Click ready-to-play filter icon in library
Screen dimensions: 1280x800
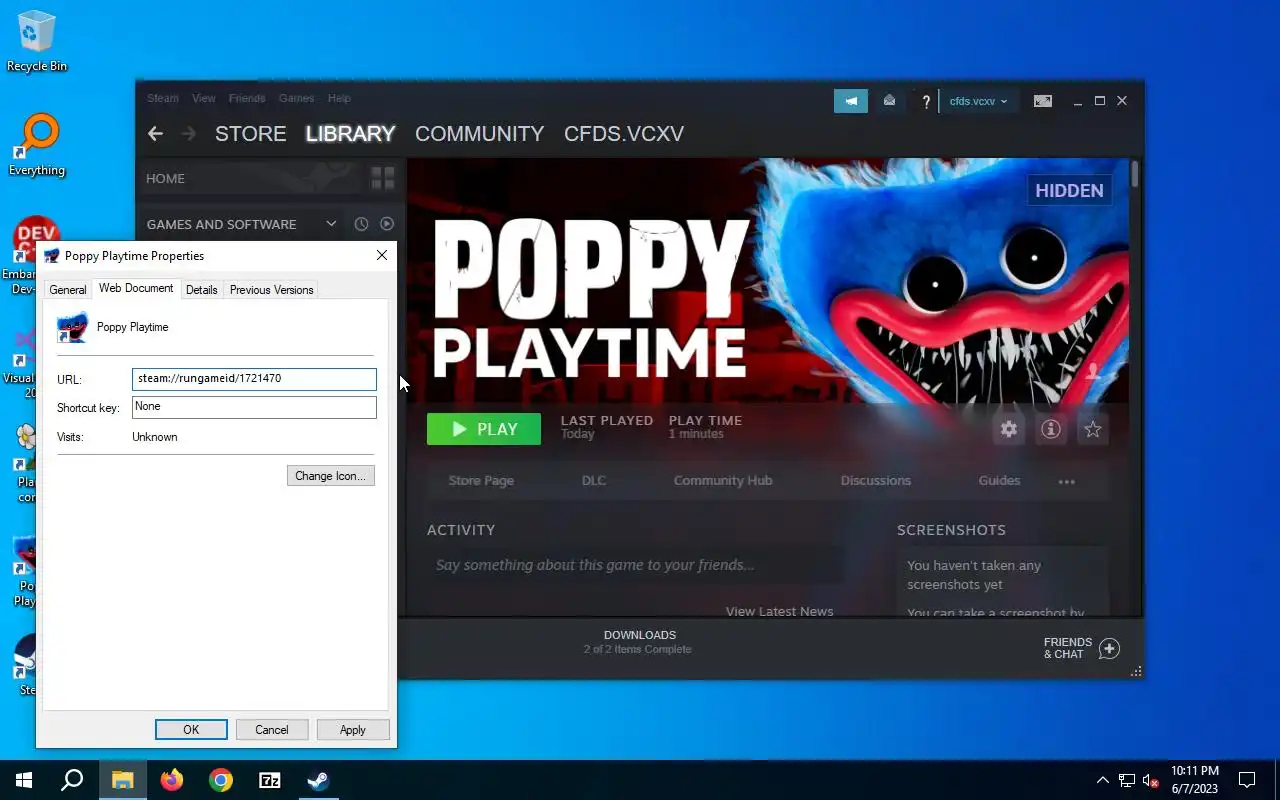click(387, 224)
